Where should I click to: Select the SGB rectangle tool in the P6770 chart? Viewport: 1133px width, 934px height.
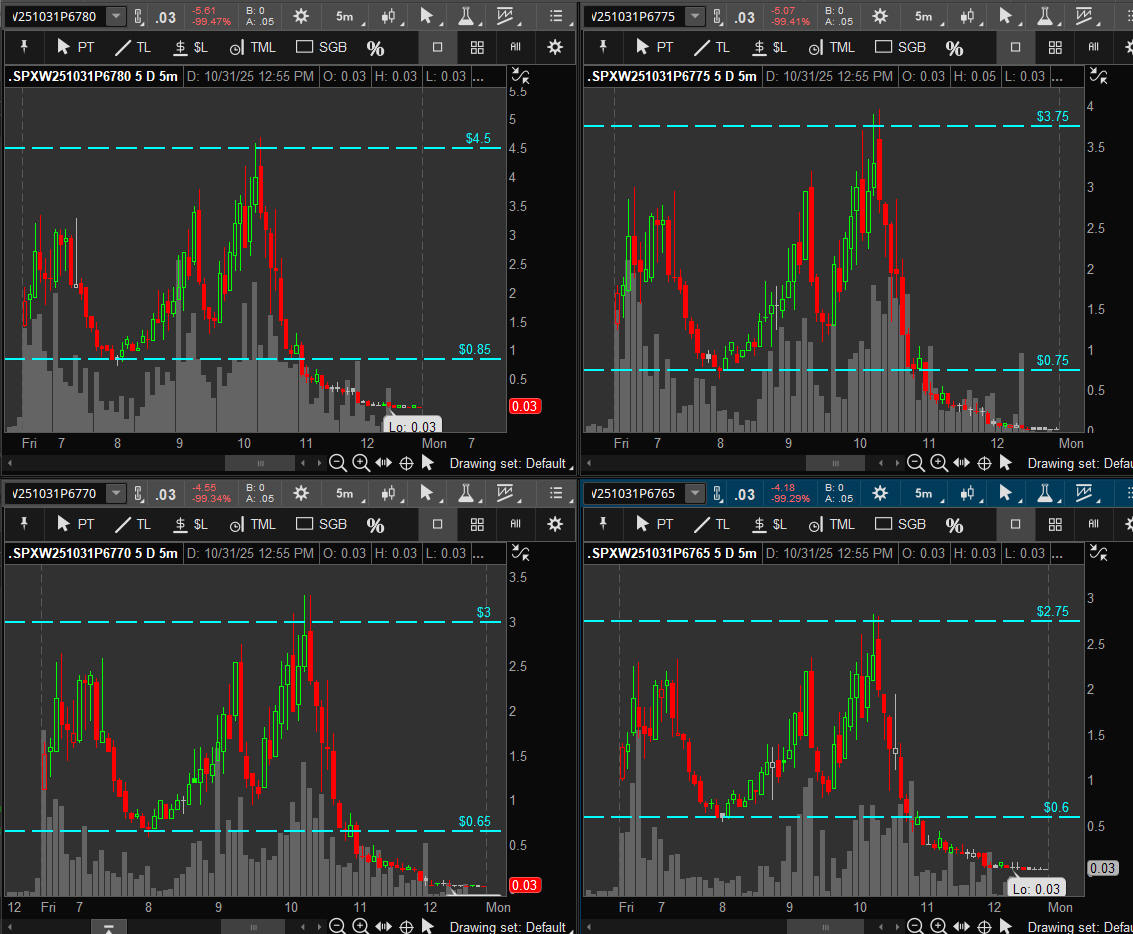click(x=322, y=524)
